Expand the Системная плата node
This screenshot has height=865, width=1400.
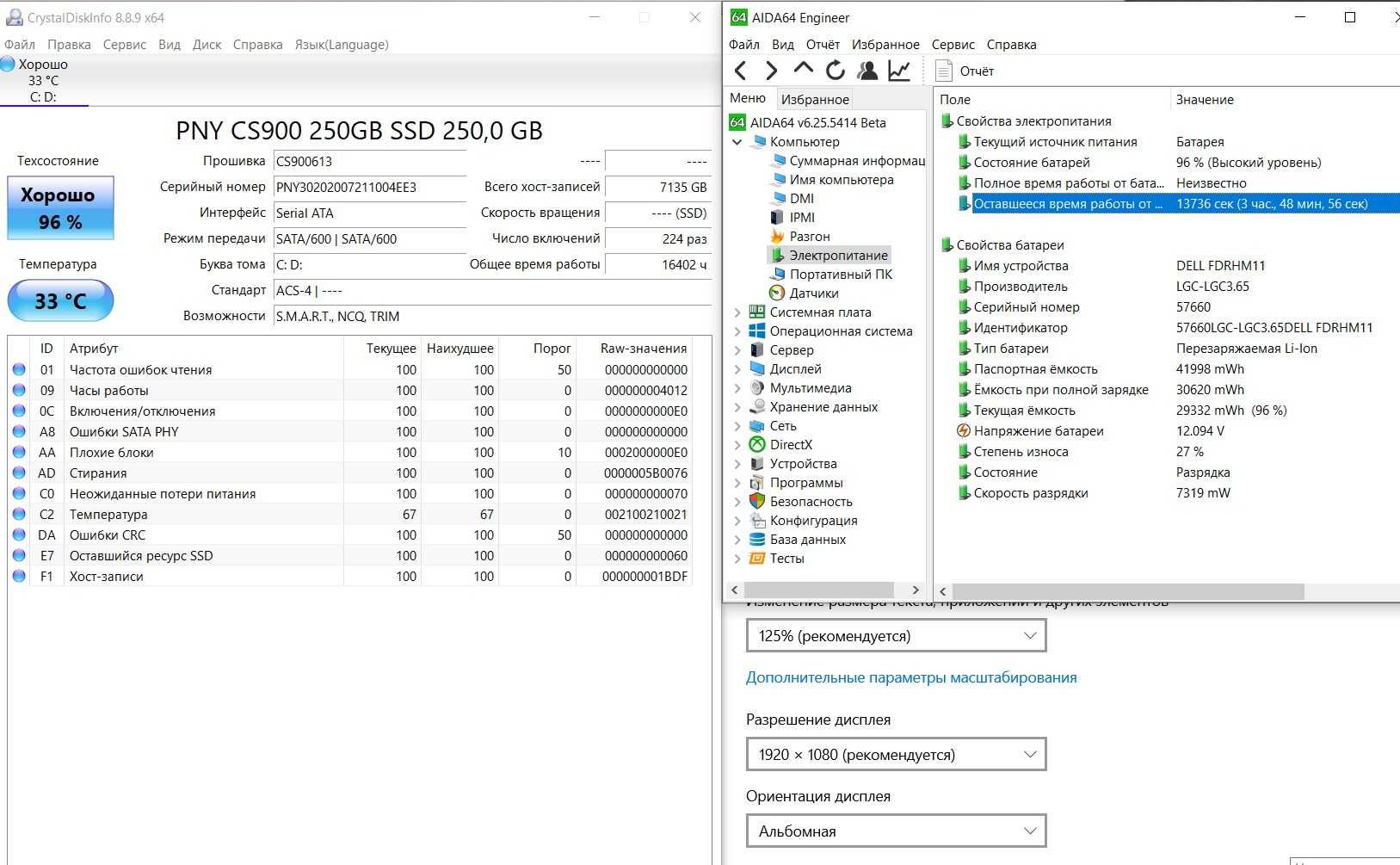737,312
